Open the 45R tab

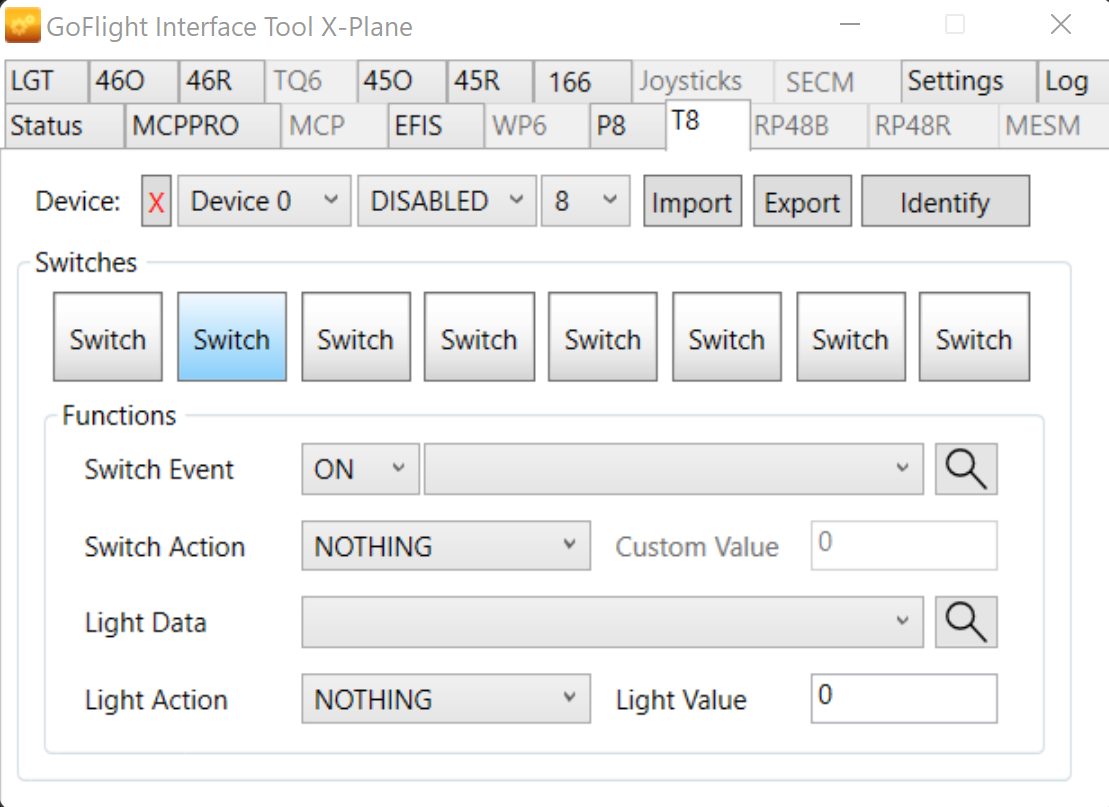click(x=489, y=81)
